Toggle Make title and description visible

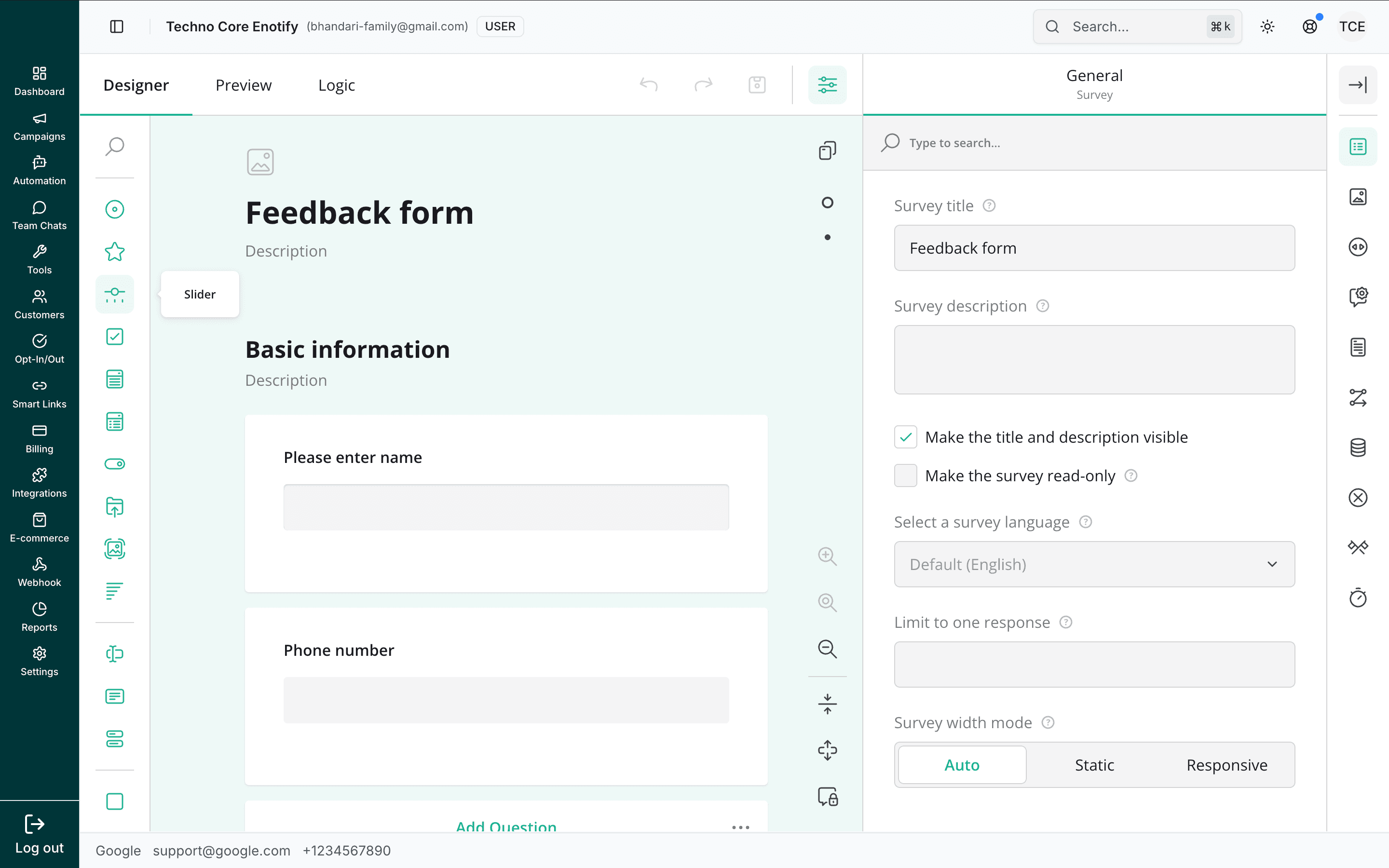pos(905,437)
